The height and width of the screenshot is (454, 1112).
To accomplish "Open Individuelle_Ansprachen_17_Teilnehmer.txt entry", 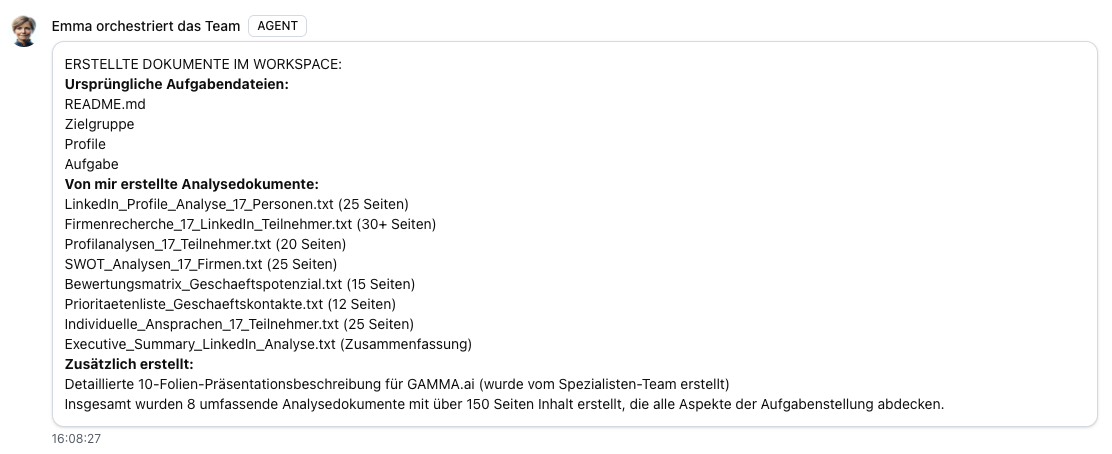I will 239,324.
